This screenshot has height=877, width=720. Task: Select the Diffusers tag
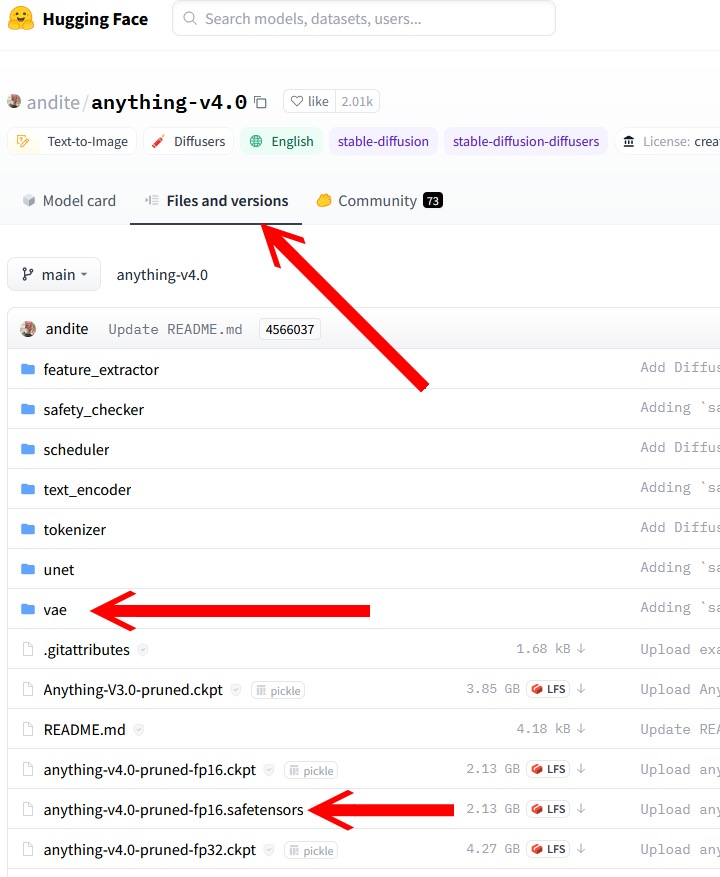pyautogui.click(x=189, y=142)
